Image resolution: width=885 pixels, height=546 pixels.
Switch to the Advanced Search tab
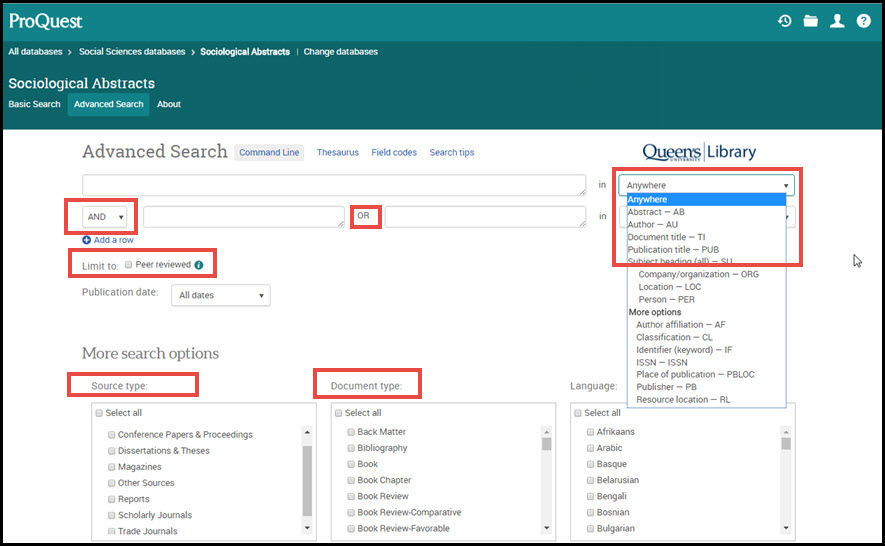click(x=108, y=104)
